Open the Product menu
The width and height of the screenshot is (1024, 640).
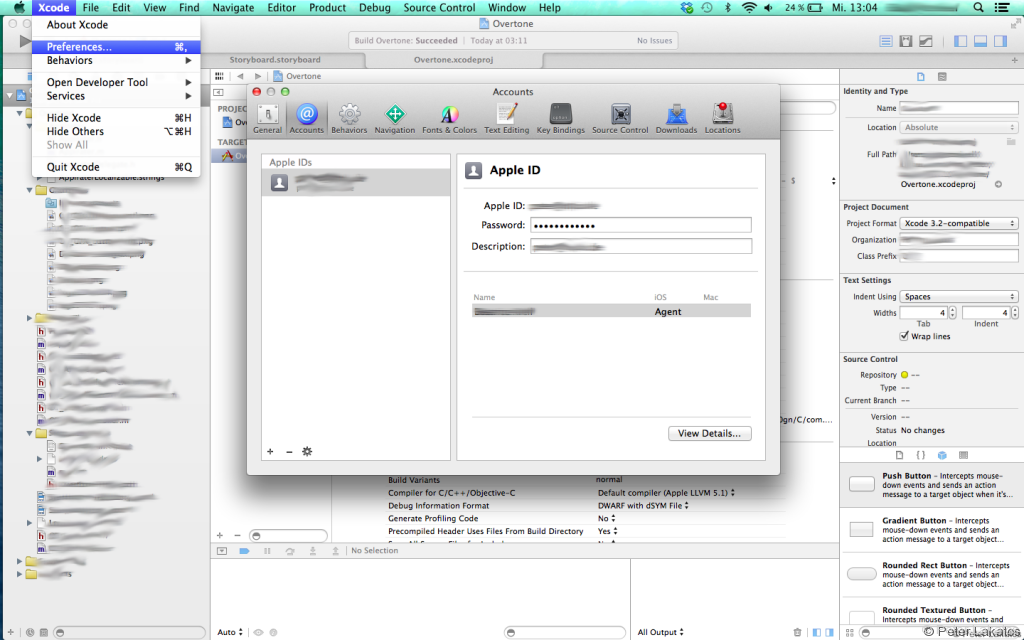327,8
